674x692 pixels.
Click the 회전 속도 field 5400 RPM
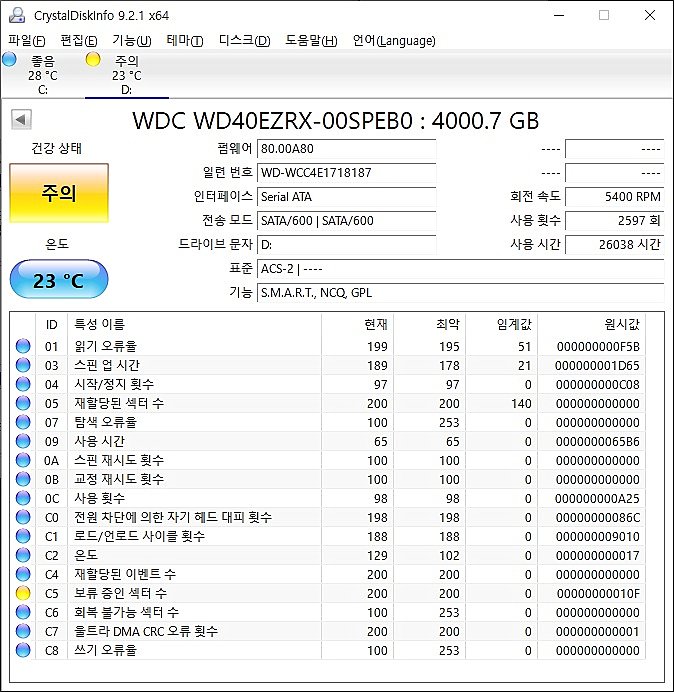click(614, 196)
